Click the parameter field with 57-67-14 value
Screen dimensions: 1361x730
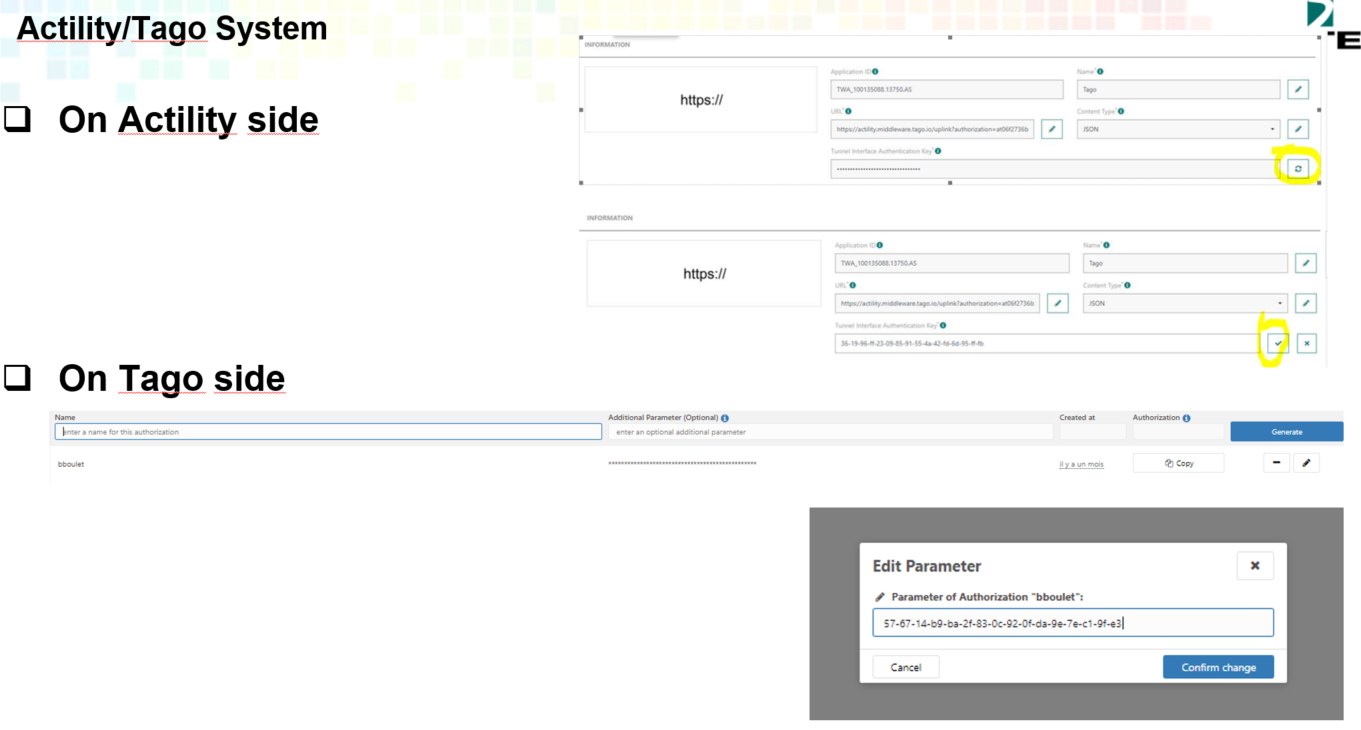click(x=1073, y=623)
